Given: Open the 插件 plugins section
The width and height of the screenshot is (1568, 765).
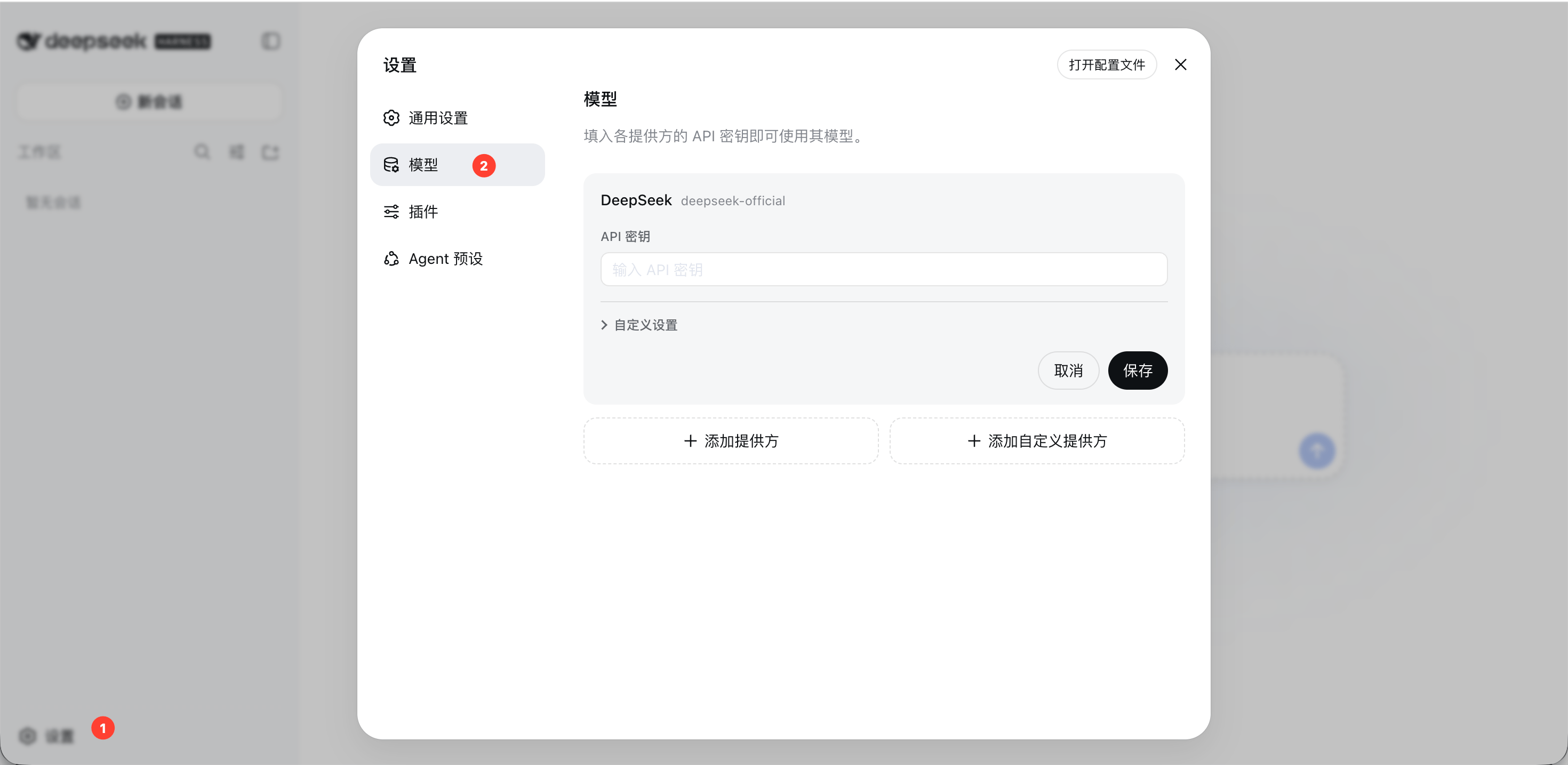Looking at the screenshot, I should point(457,212).
